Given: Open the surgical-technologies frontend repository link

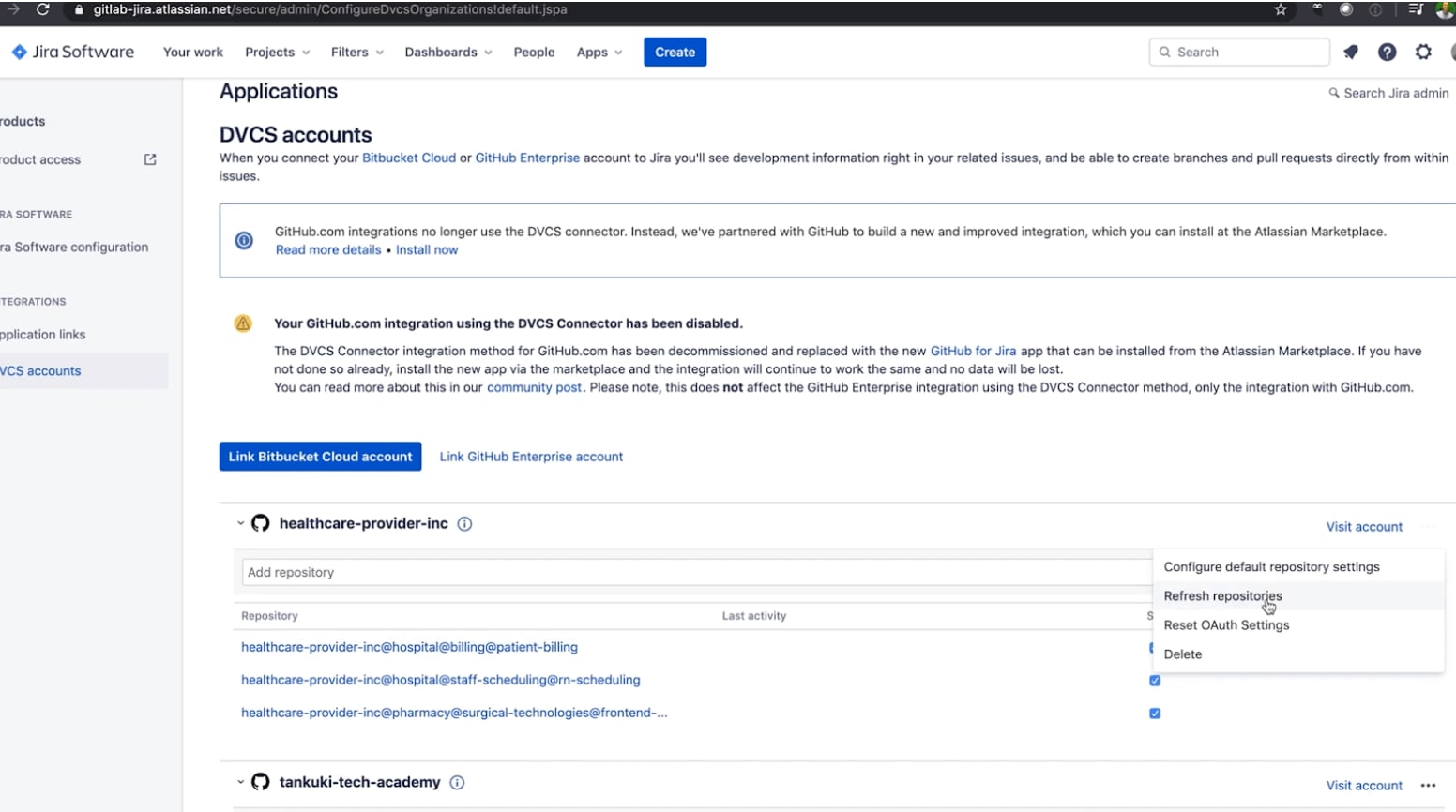Looking at the screenshot, I should point(454,714).
